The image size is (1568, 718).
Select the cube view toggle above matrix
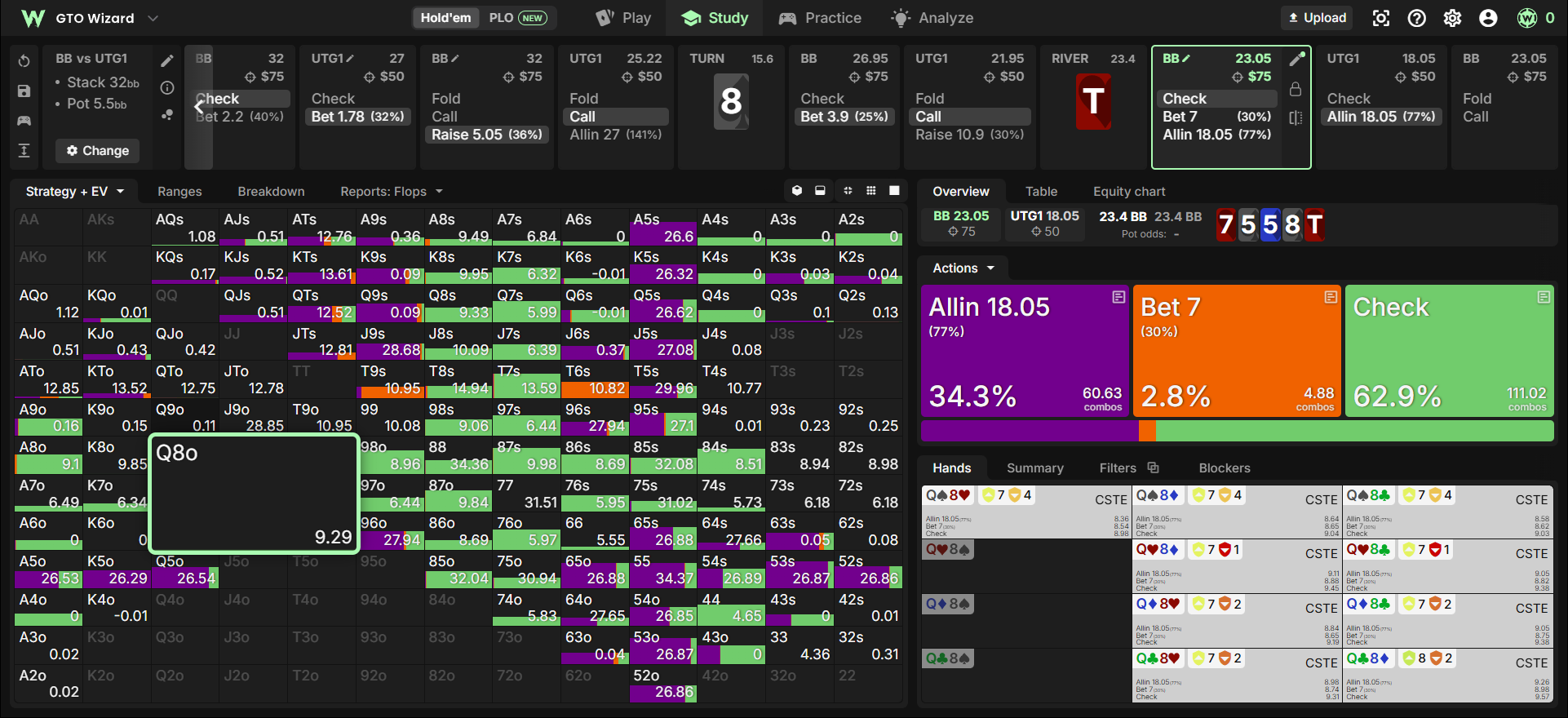797,191
